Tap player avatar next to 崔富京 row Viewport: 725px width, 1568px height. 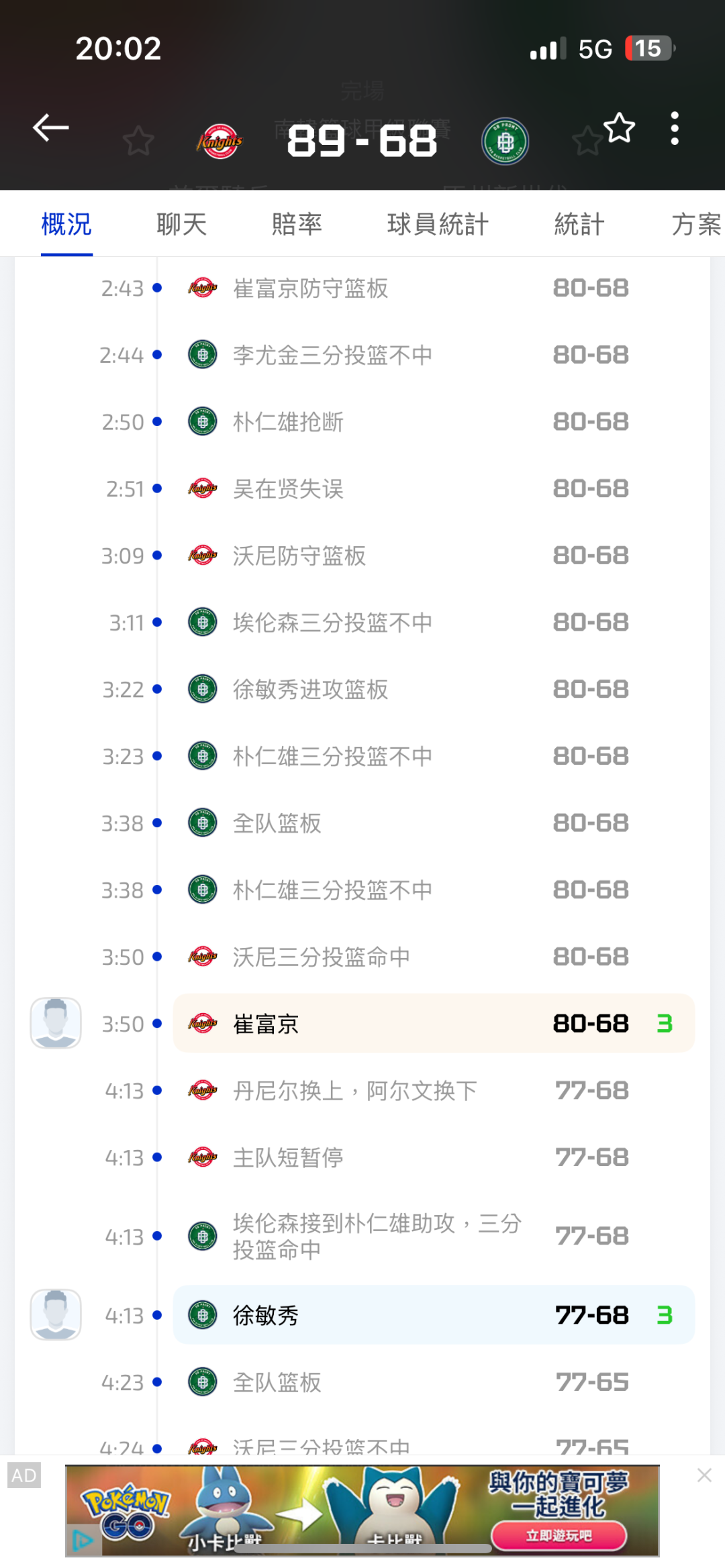(x=56, y=1023)
